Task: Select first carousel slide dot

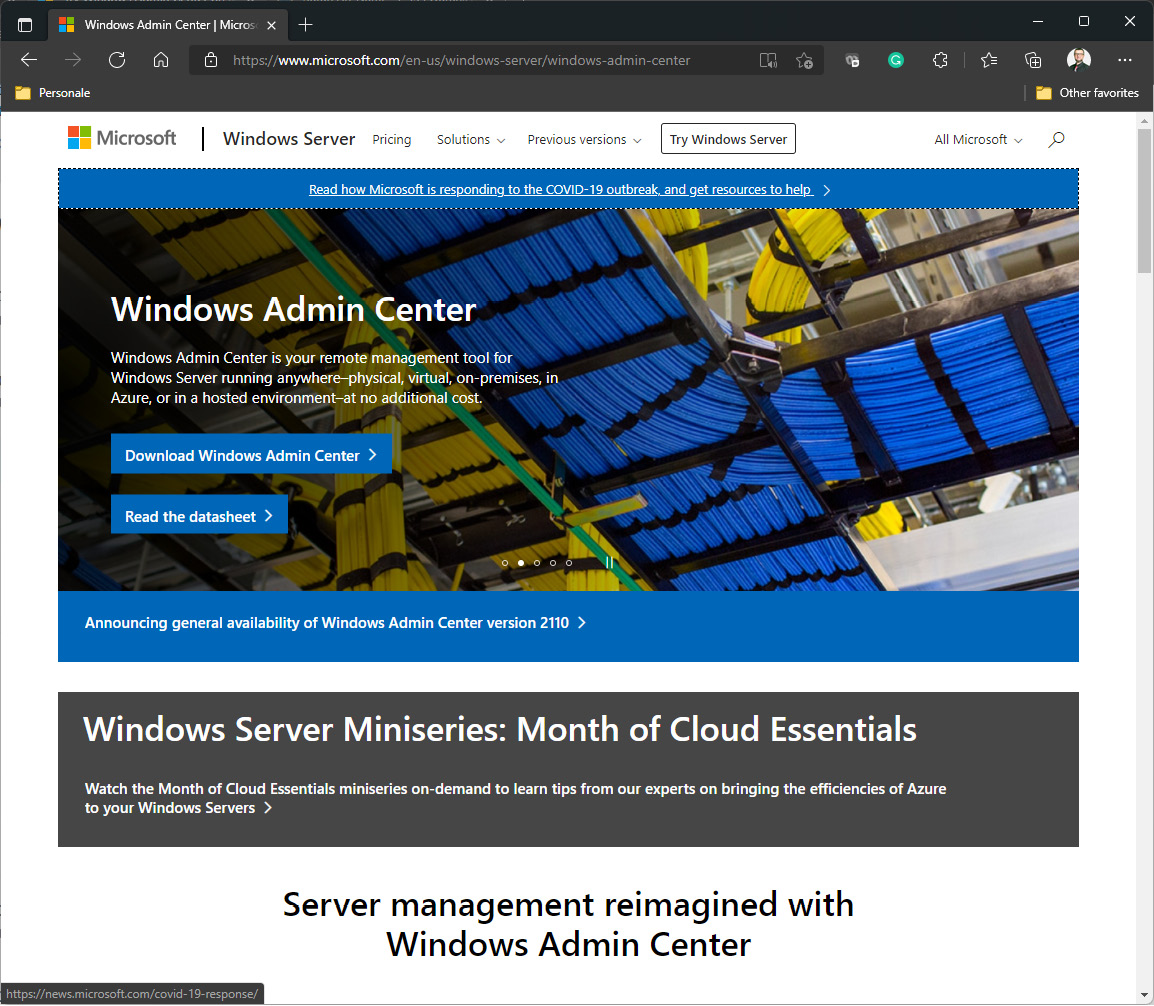Action: [x=505, y=563]
